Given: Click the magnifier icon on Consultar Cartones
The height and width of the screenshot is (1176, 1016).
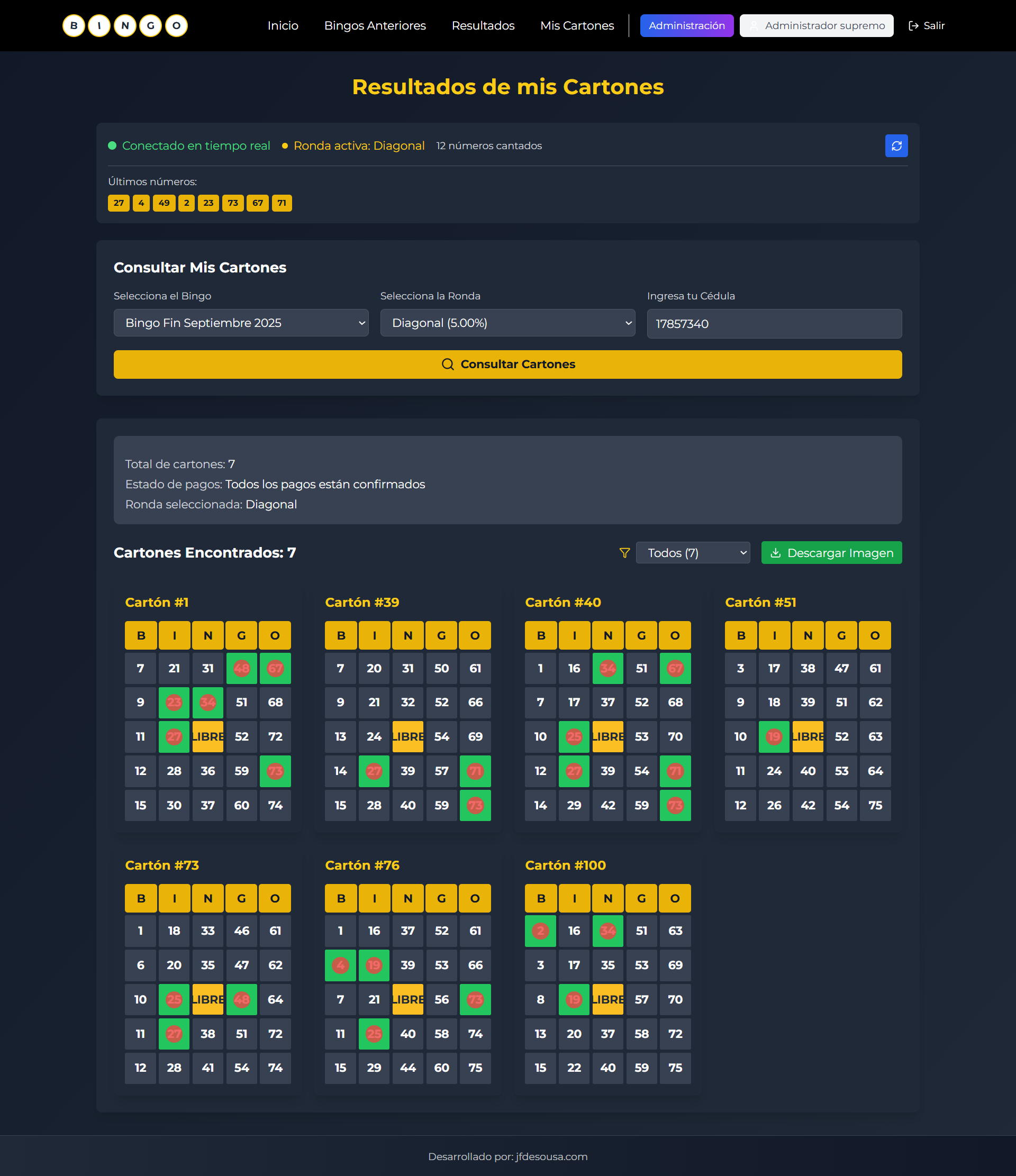Looking at the screenshot, I should (448, 364).
